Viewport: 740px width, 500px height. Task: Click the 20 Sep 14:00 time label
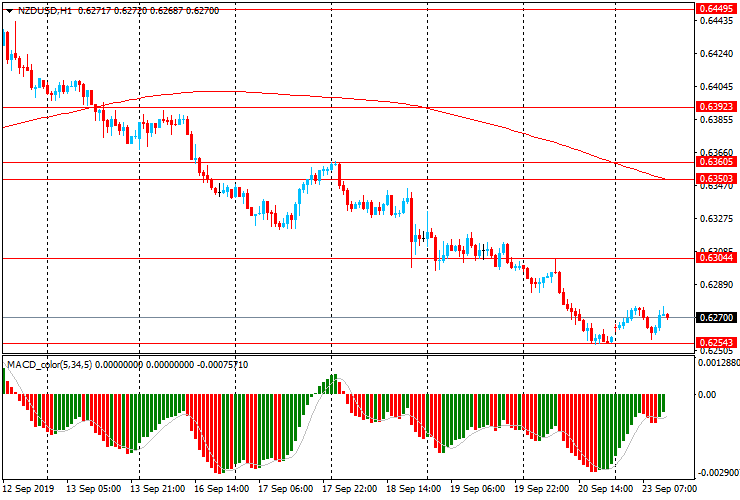tap(607, 489)
